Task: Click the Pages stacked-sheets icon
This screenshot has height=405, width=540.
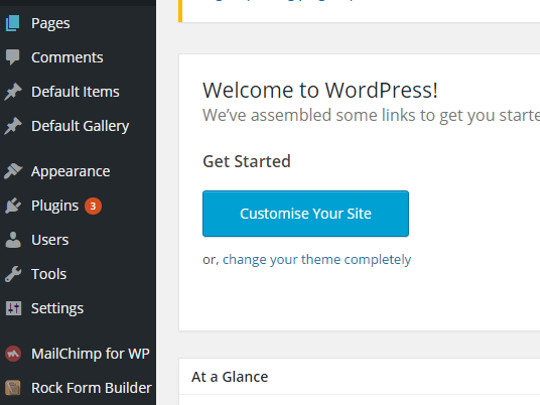Action: [13, 23]
